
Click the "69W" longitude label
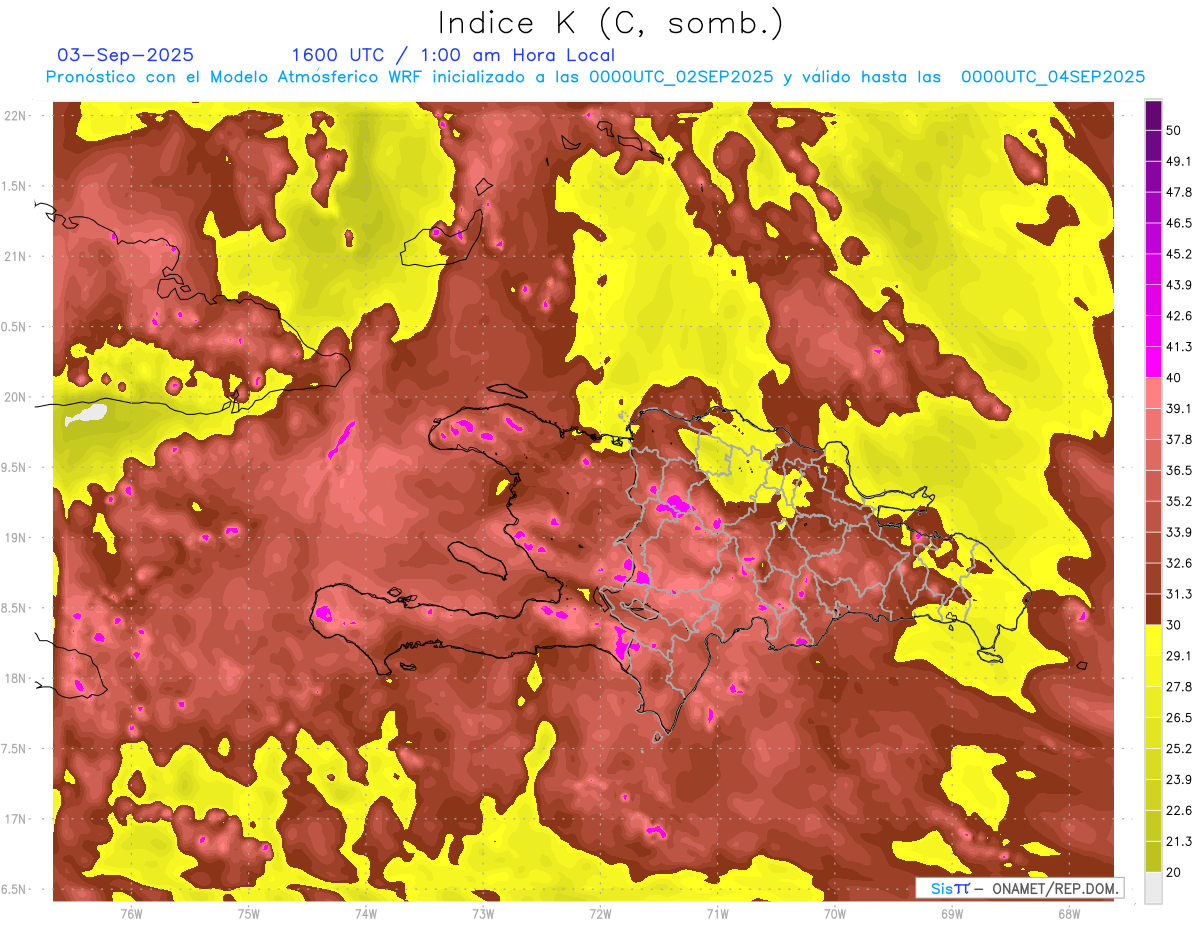[x=952, y=912]
